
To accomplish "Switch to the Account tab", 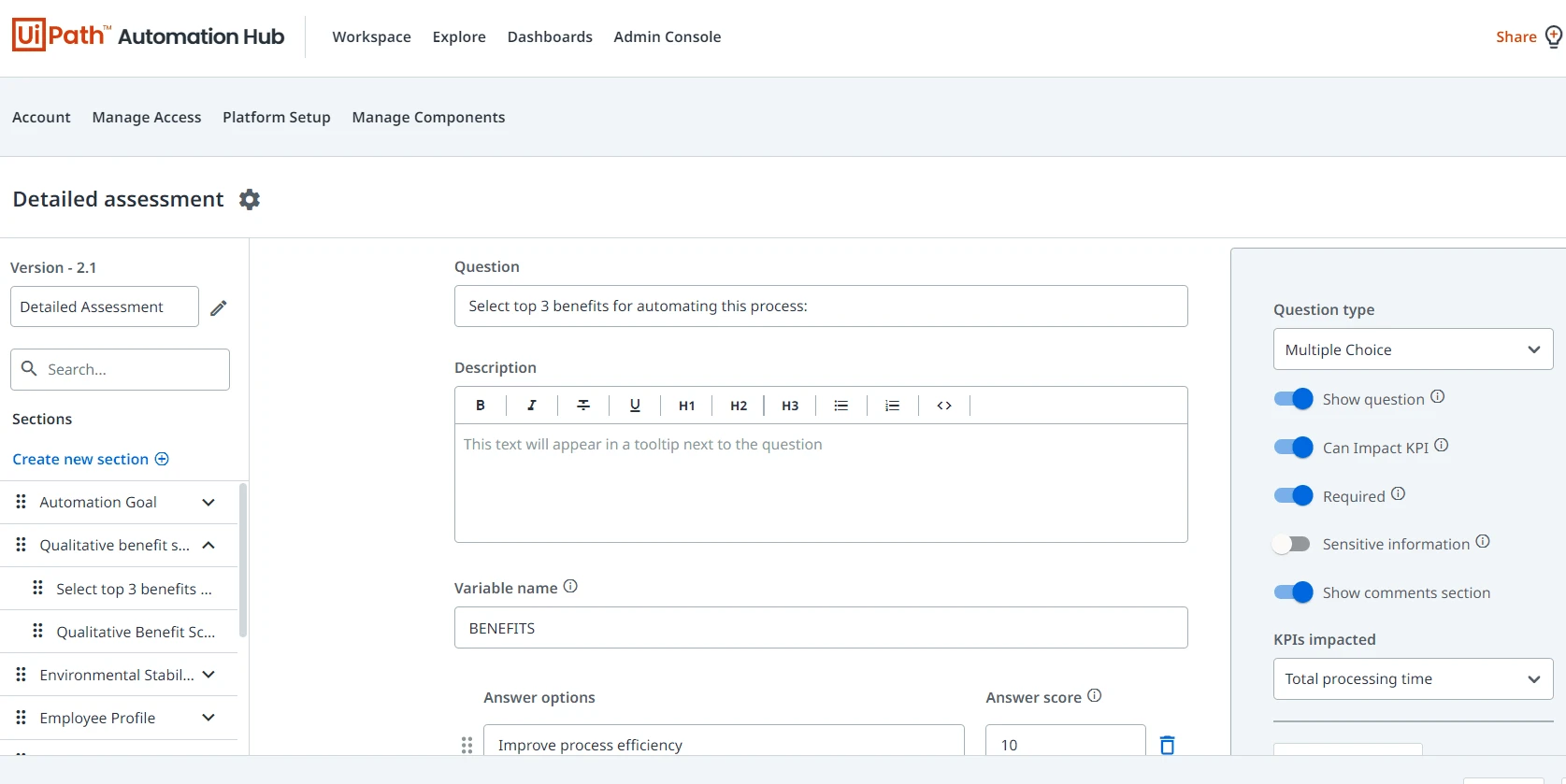I will (41, 117).
